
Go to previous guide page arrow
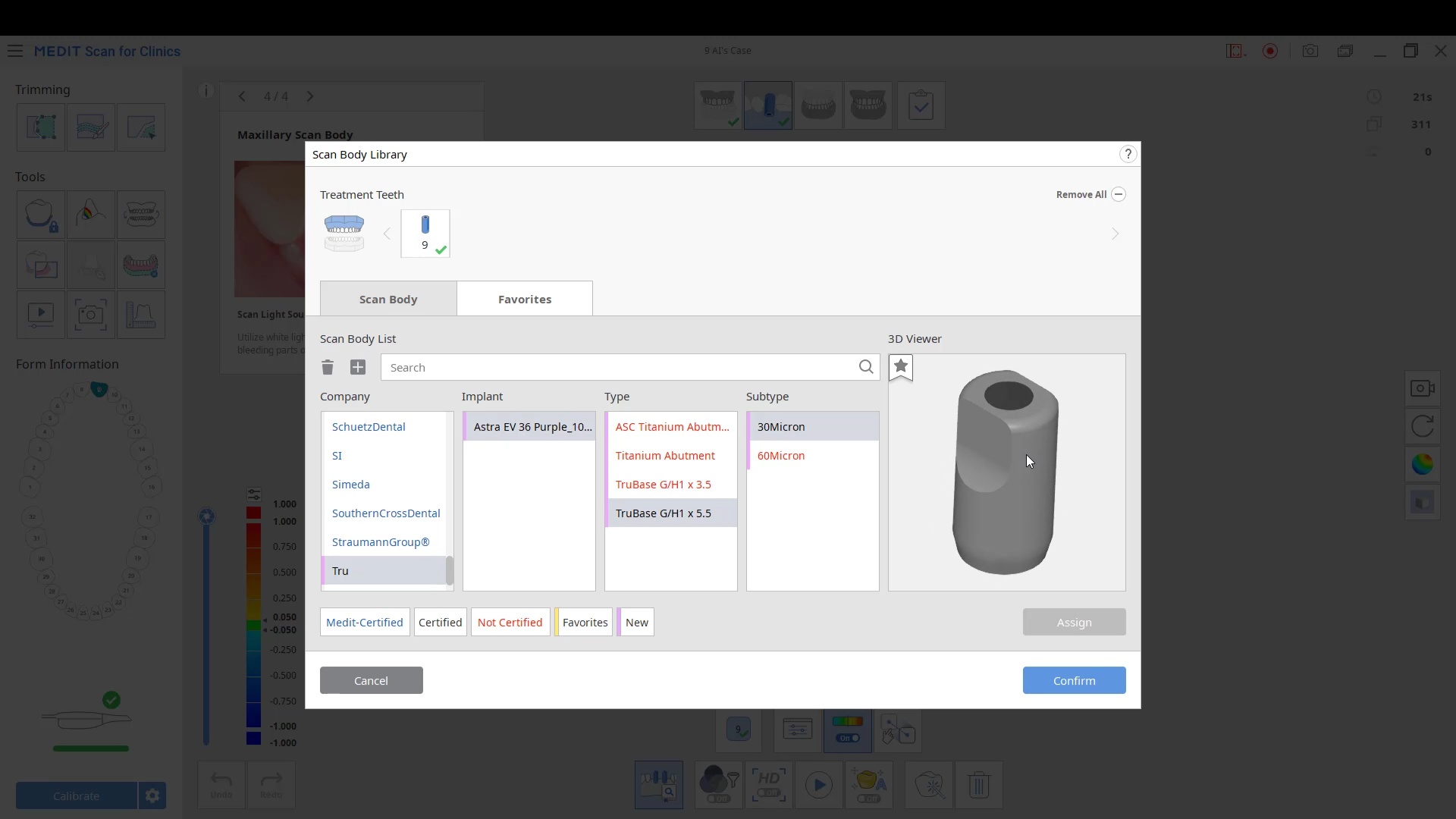tap(242, 96)
